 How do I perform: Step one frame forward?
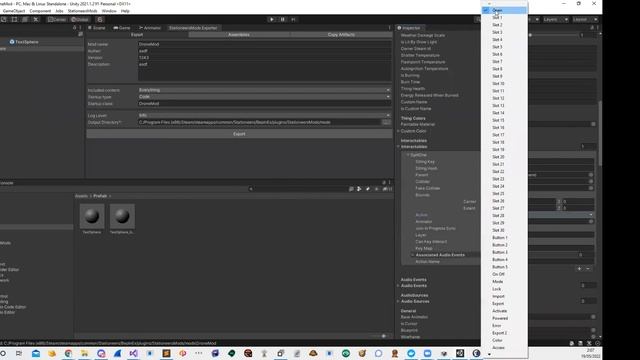293,19
